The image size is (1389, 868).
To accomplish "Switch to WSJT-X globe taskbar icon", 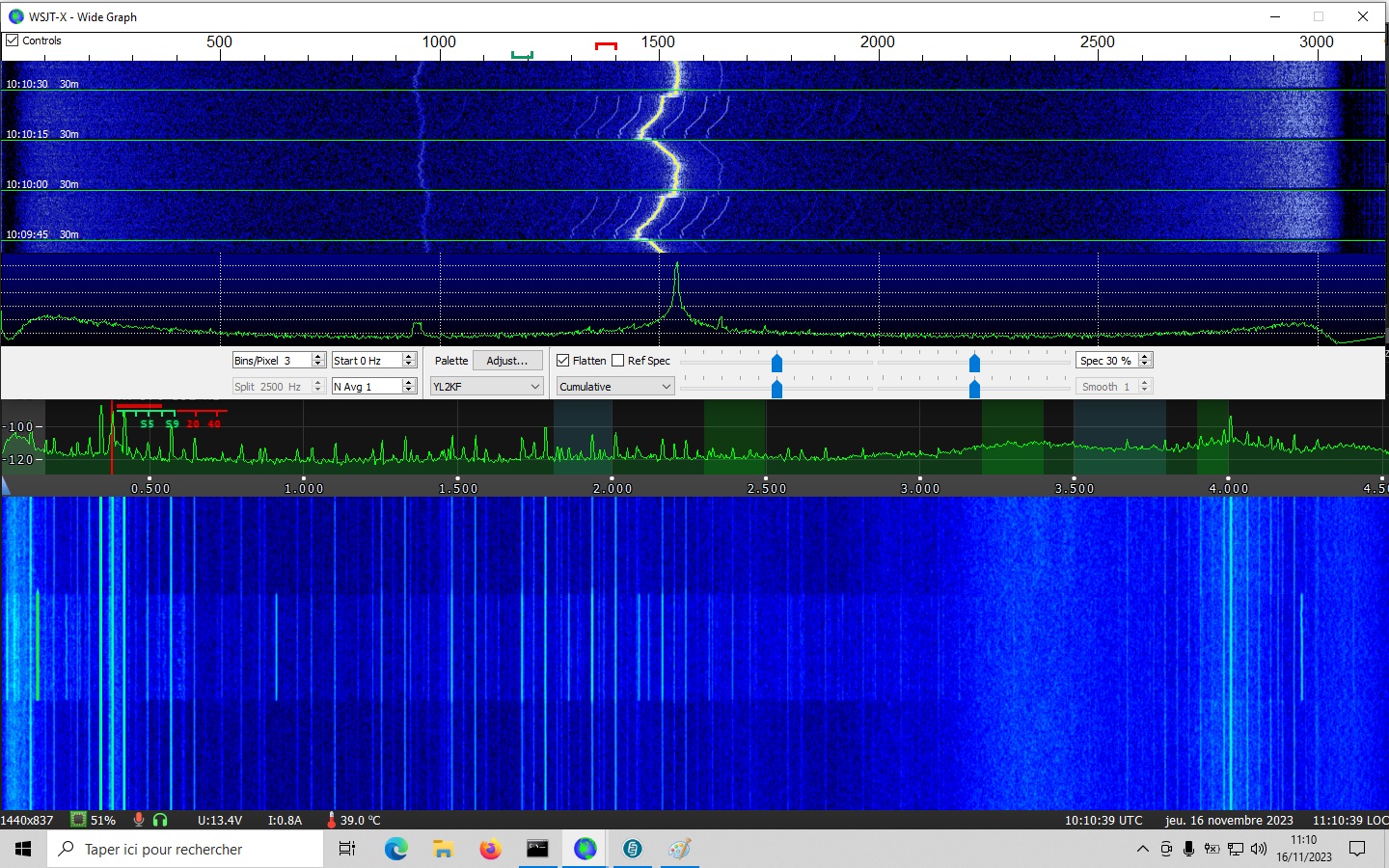I will (585, 849).
